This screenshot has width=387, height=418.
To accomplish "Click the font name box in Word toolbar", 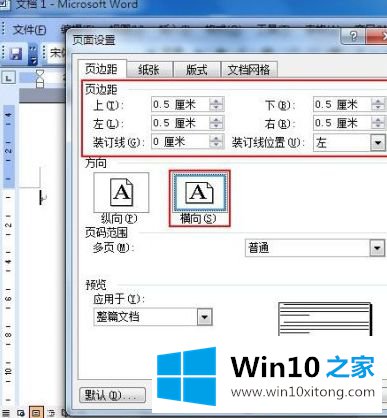I will coord(57,53).
